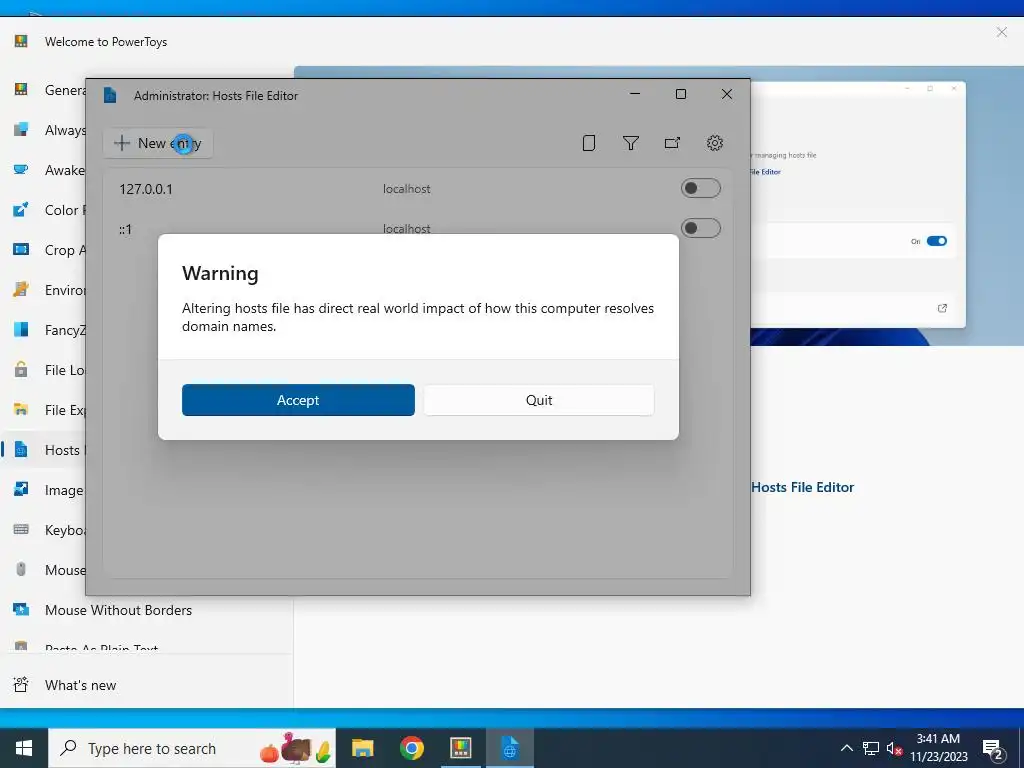This screenshot has width=1024, height=768.
Task: Close the Welcome to PowerToys window
Action: coord(1001,32)
